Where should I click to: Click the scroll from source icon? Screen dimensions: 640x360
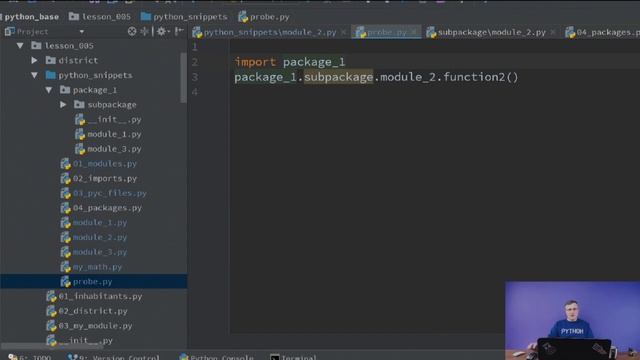(131, 31)
